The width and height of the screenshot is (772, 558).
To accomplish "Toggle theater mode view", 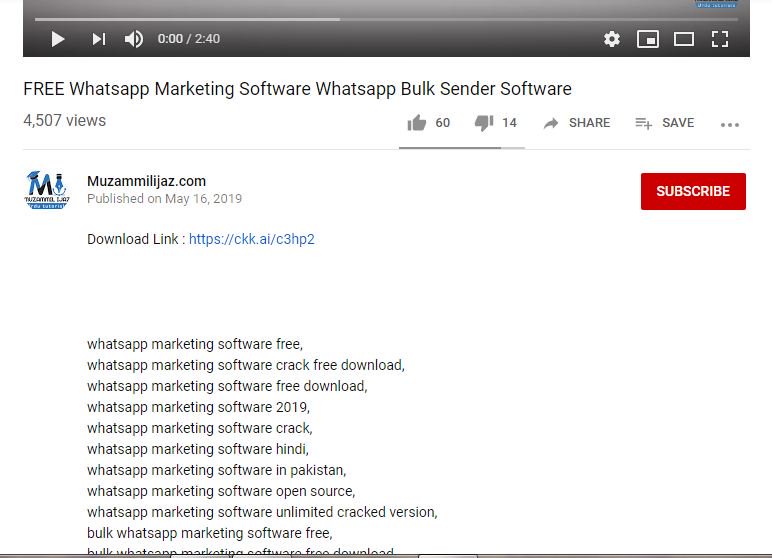I will (x=684, y=39).
